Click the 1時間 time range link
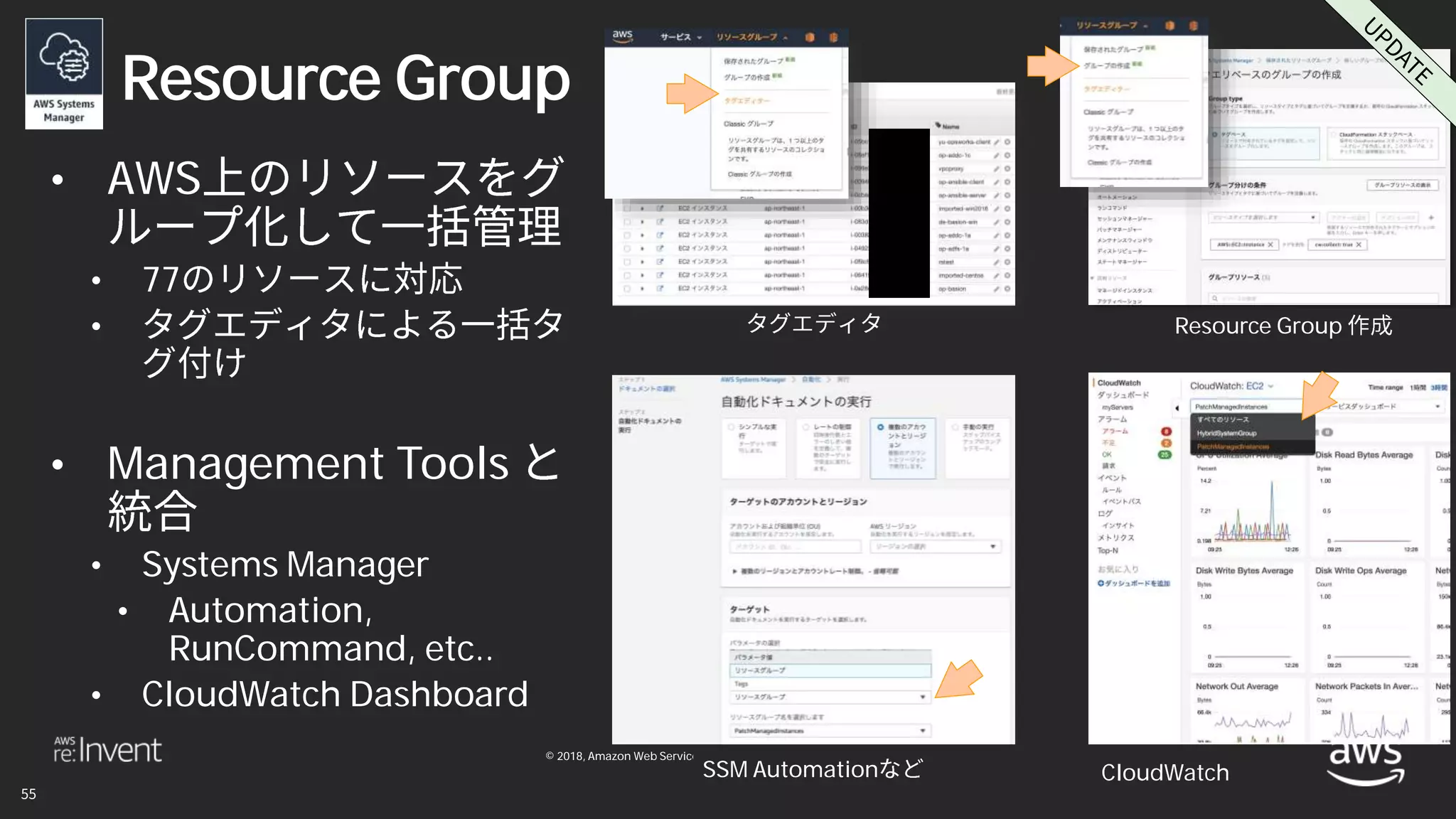The image size is (1456, 819). click(1418, 387)
